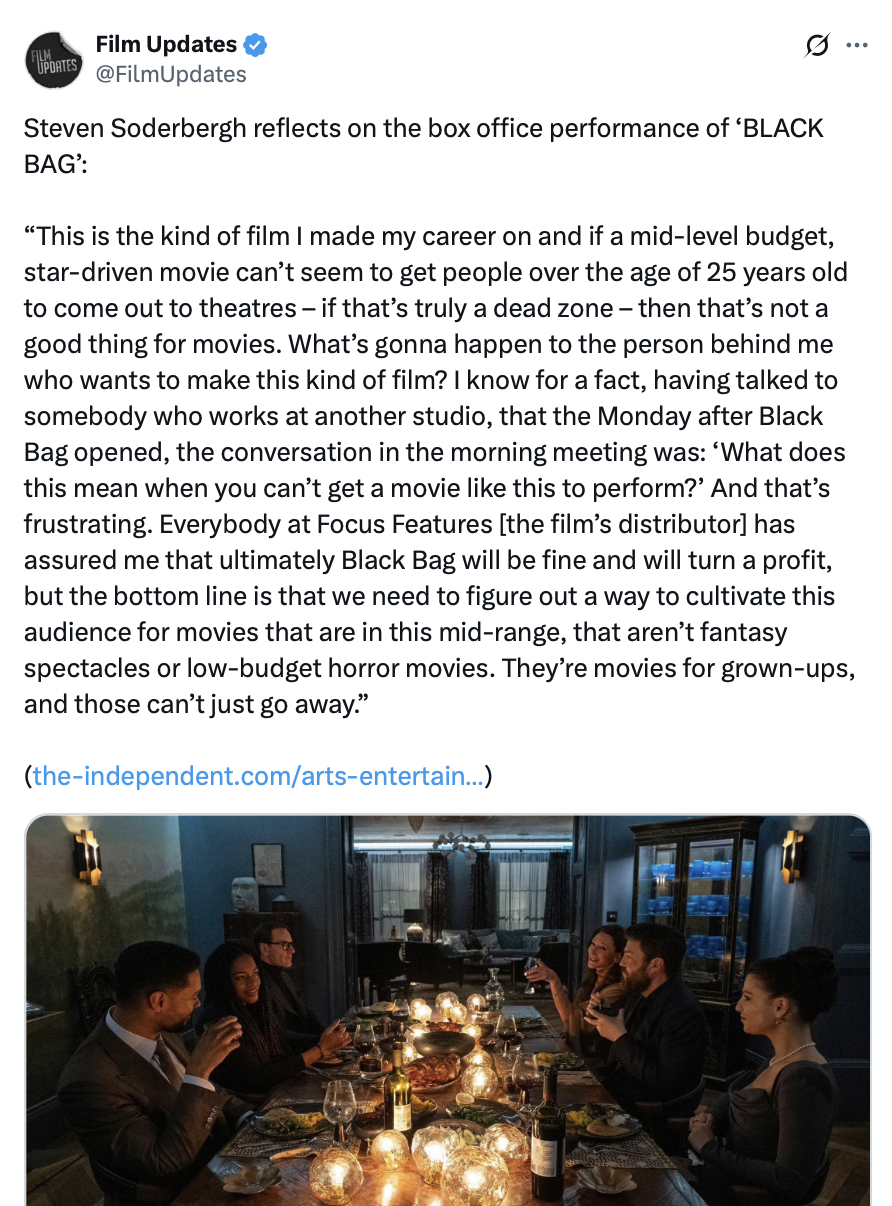Screen dimensions: 892x1206
Task: Click the right wall sconce in the photo
Action: tap(792, 853)
